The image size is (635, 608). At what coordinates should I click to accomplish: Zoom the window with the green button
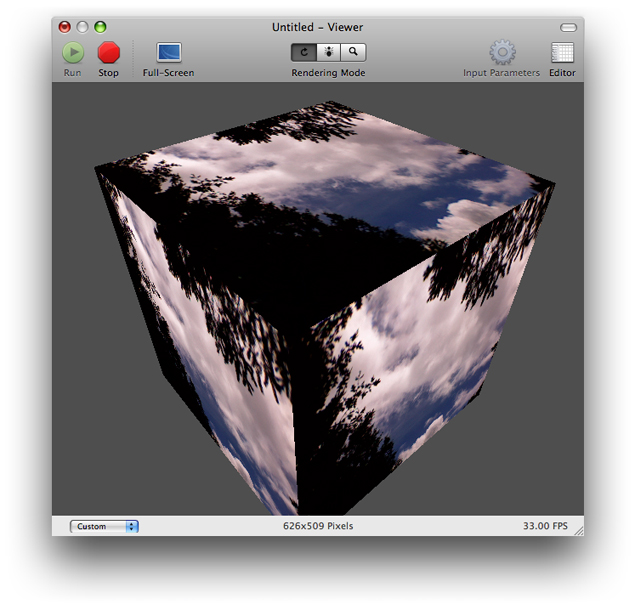coord(100,27)
